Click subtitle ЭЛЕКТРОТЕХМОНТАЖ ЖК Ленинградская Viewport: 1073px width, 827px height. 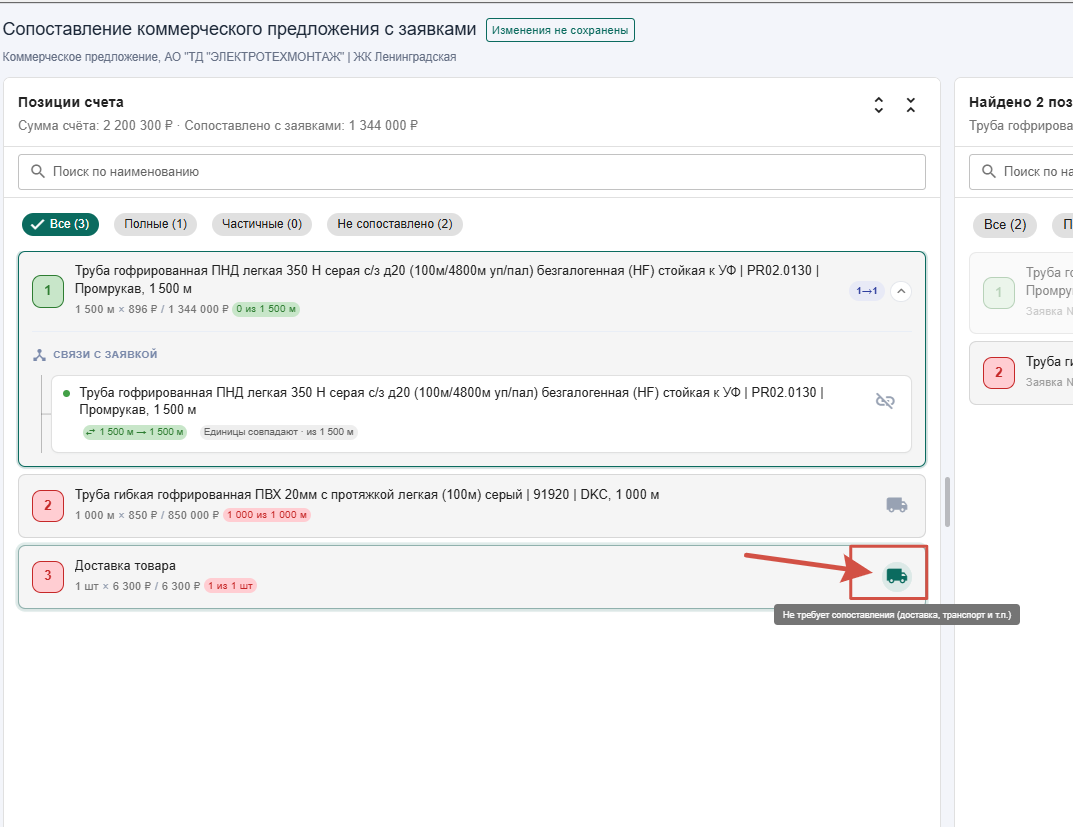click(229, 57)
